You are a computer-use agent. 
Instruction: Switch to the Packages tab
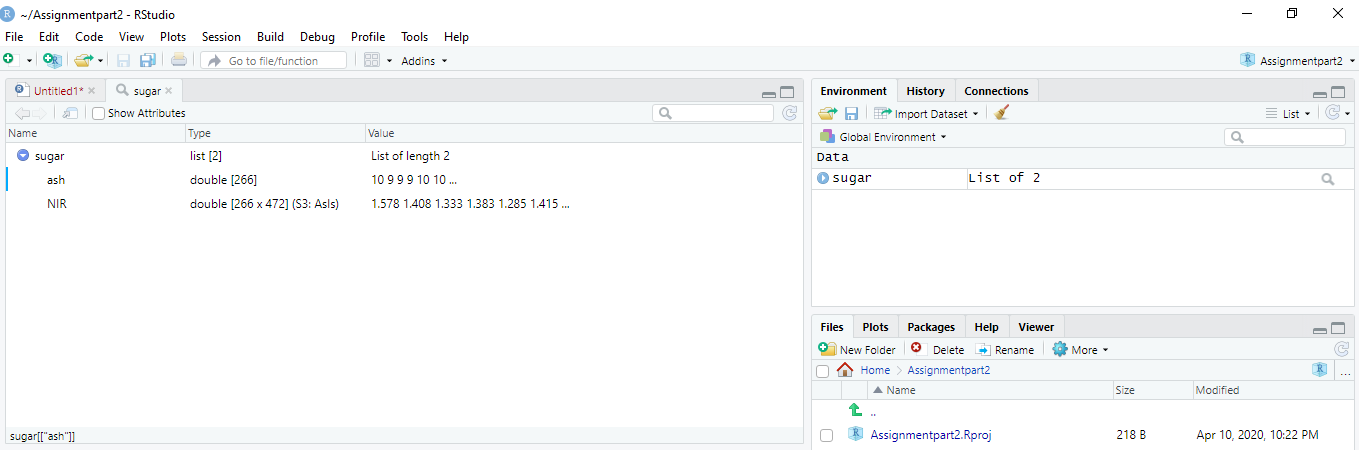click(931, 327)
